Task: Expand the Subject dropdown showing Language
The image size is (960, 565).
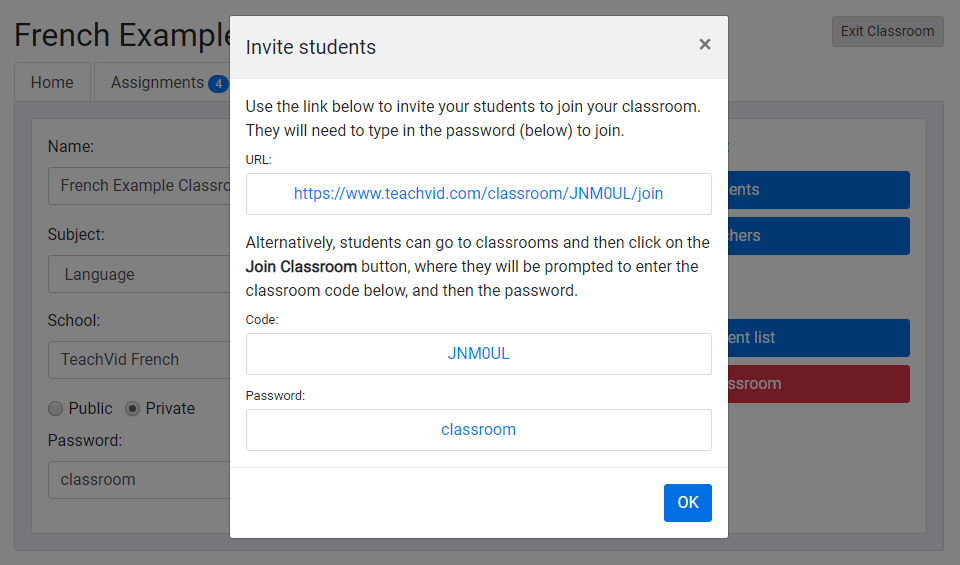Action: tap(140, 274)
